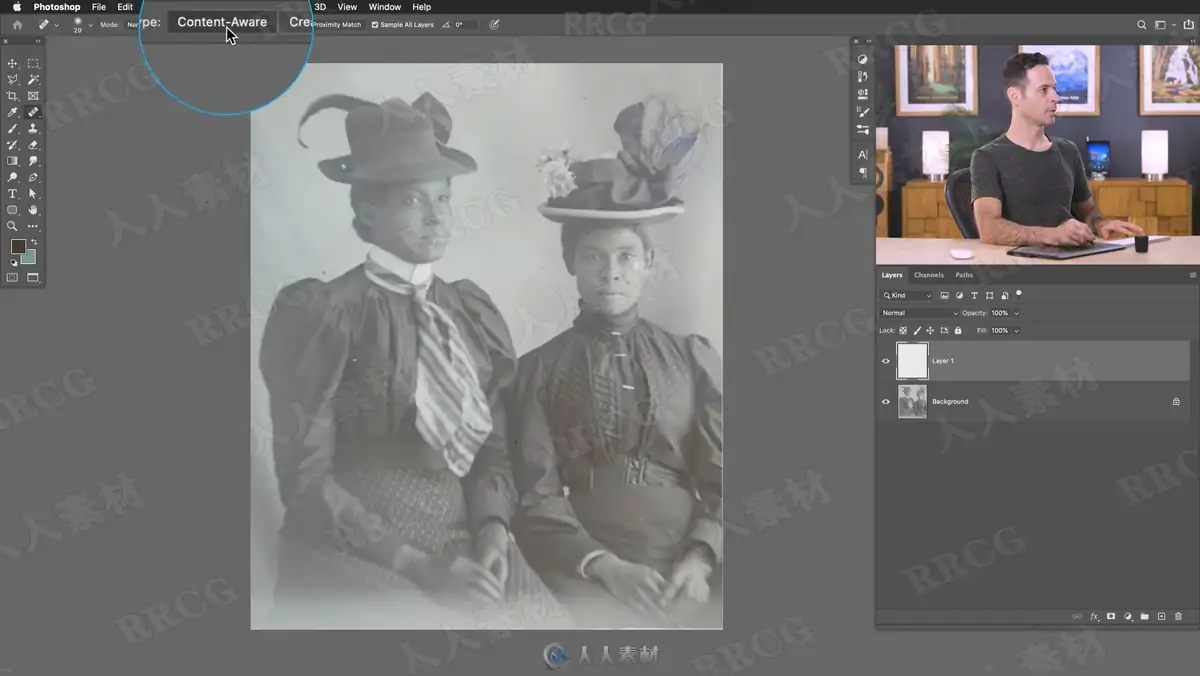Image resolution: width=1200 pixels, height=676 pixels.
Task: Open the Kind filter dropdown
Action: [x=907, y=295]
